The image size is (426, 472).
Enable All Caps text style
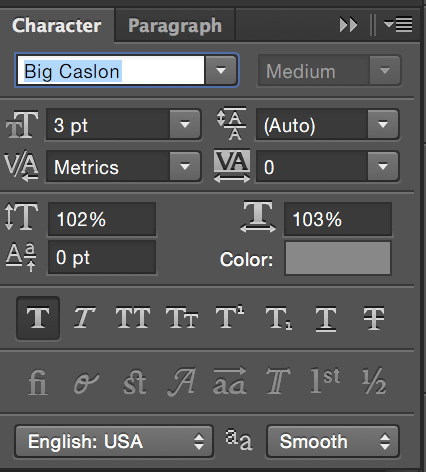tap(133, 318)
